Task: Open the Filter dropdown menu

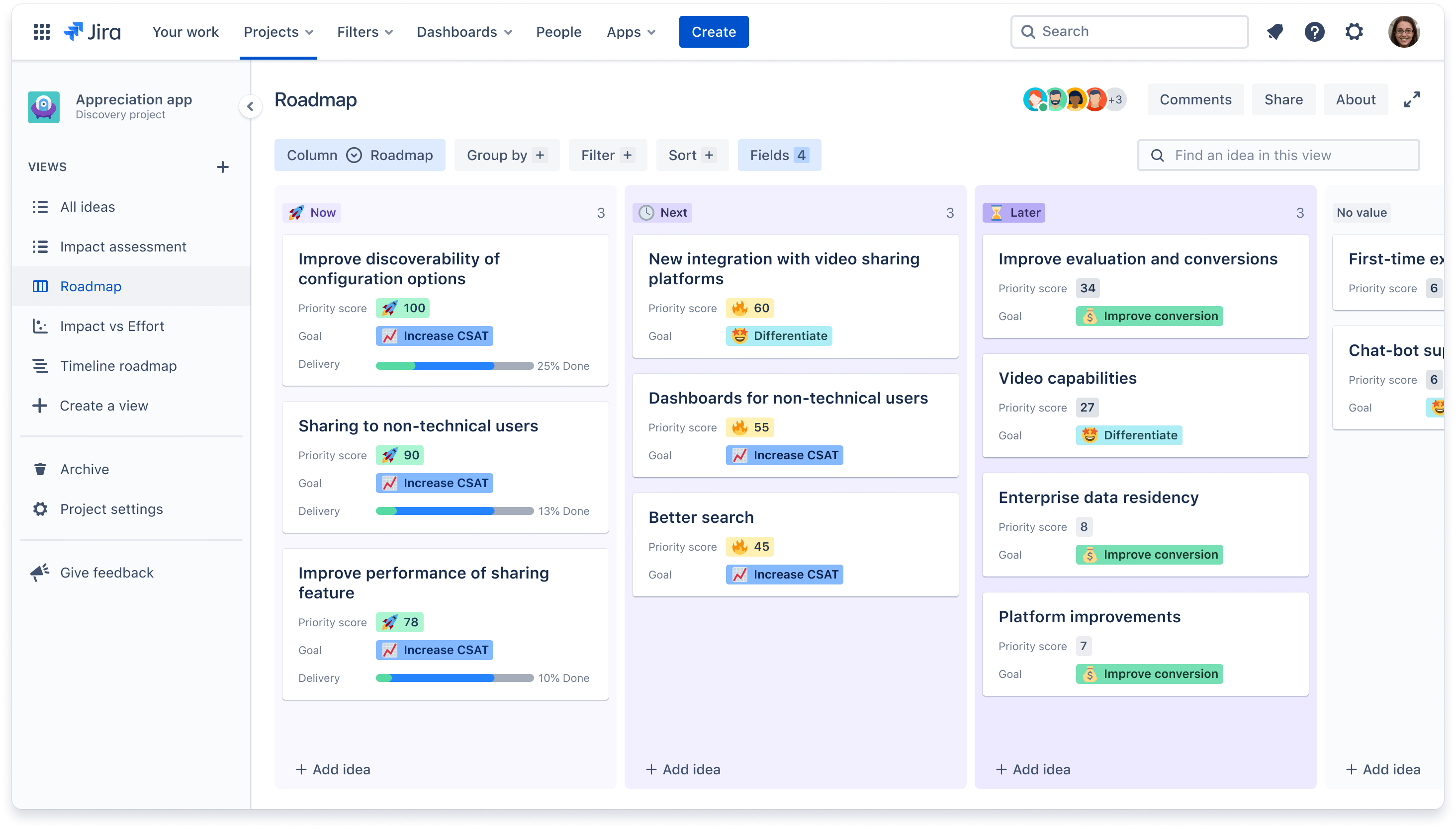Action: (606, 155)
